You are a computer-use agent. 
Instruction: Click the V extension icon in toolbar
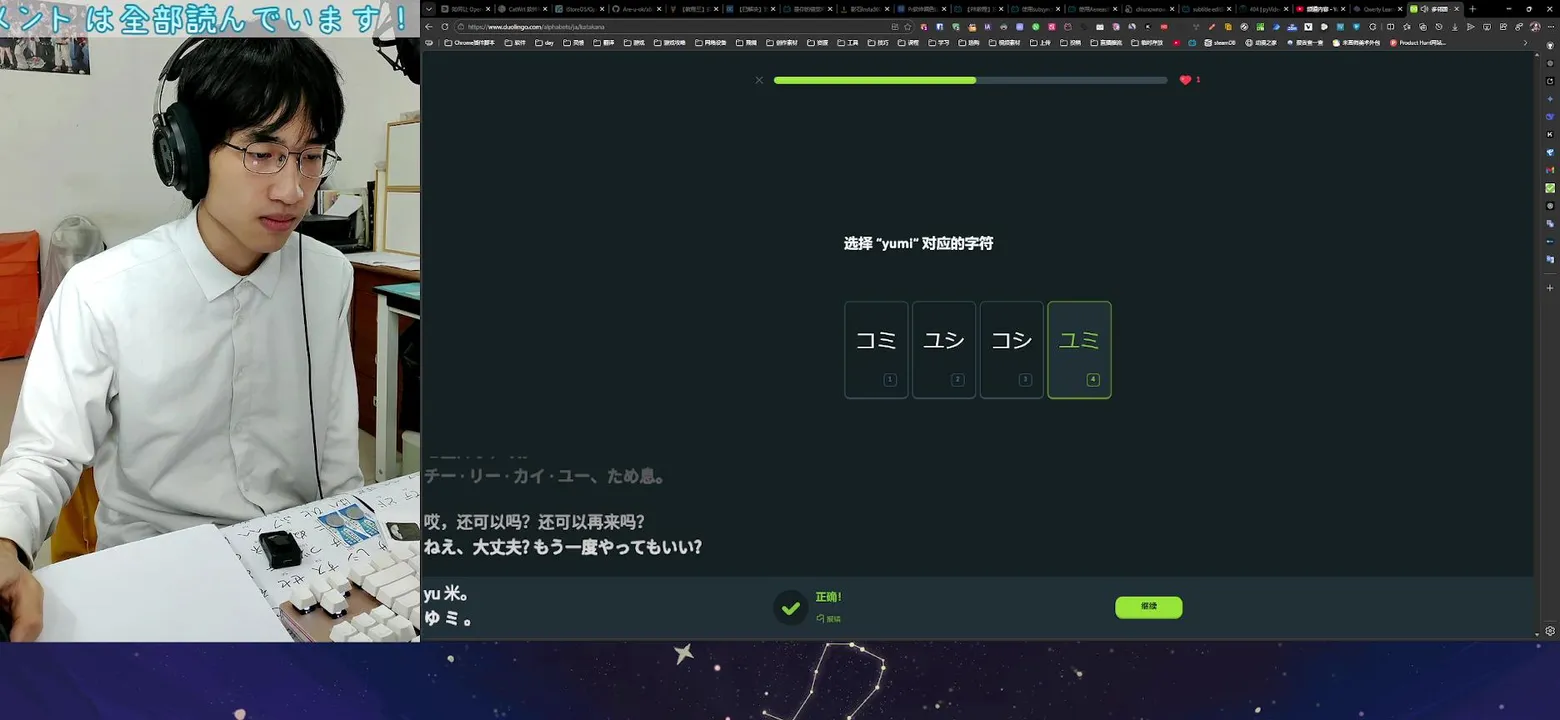1308,27
